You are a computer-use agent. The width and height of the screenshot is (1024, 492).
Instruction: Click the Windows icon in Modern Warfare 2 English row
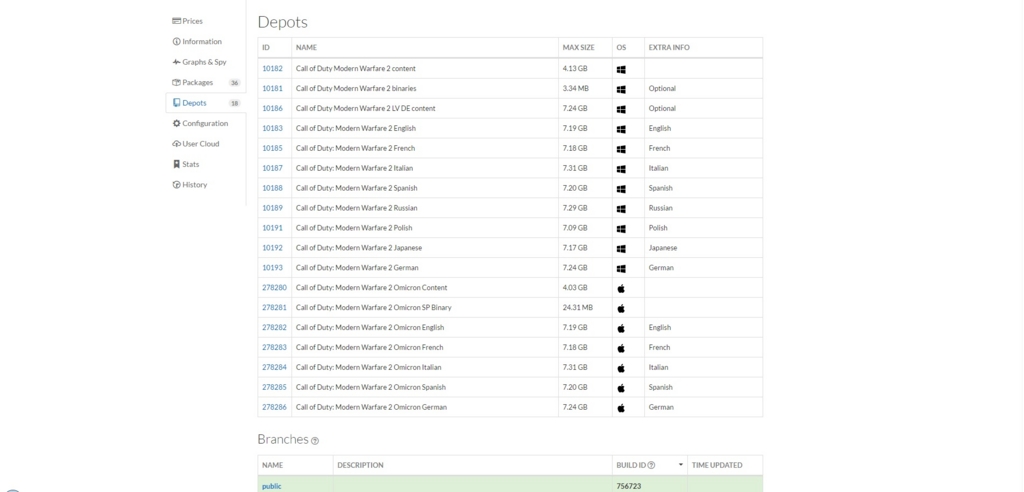point(621,129)
